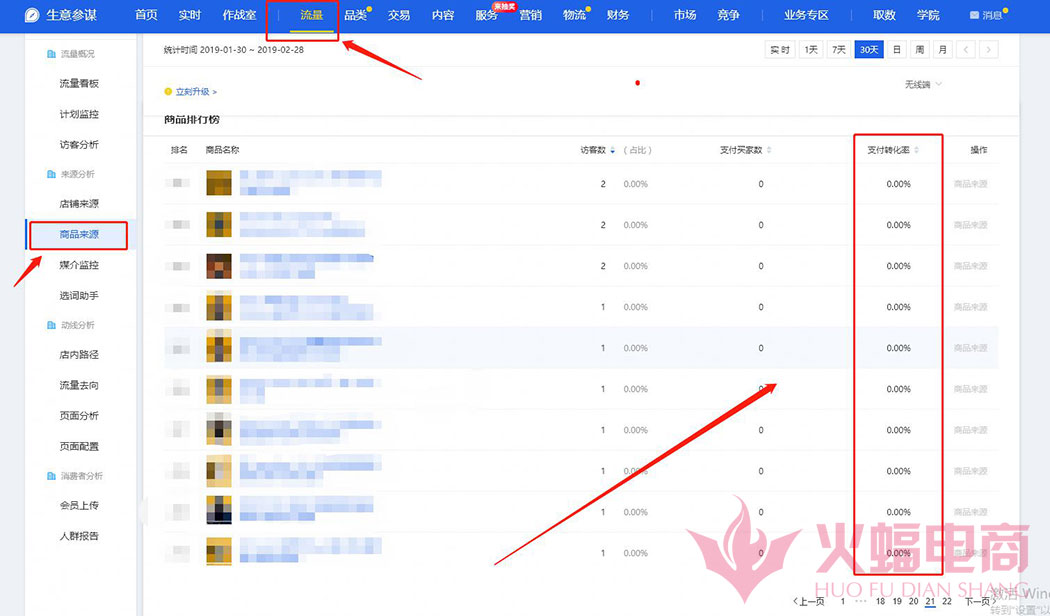
Task: Open the 消息 messages icon
Action: [974, 15]
